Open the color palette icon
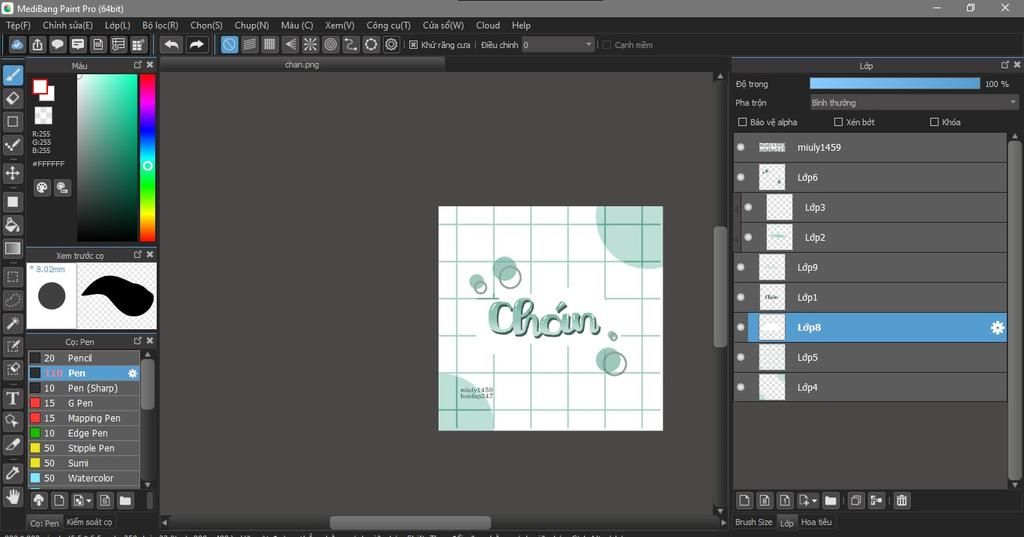Screen dimensions: 1024x537 [x=42, y=187]
